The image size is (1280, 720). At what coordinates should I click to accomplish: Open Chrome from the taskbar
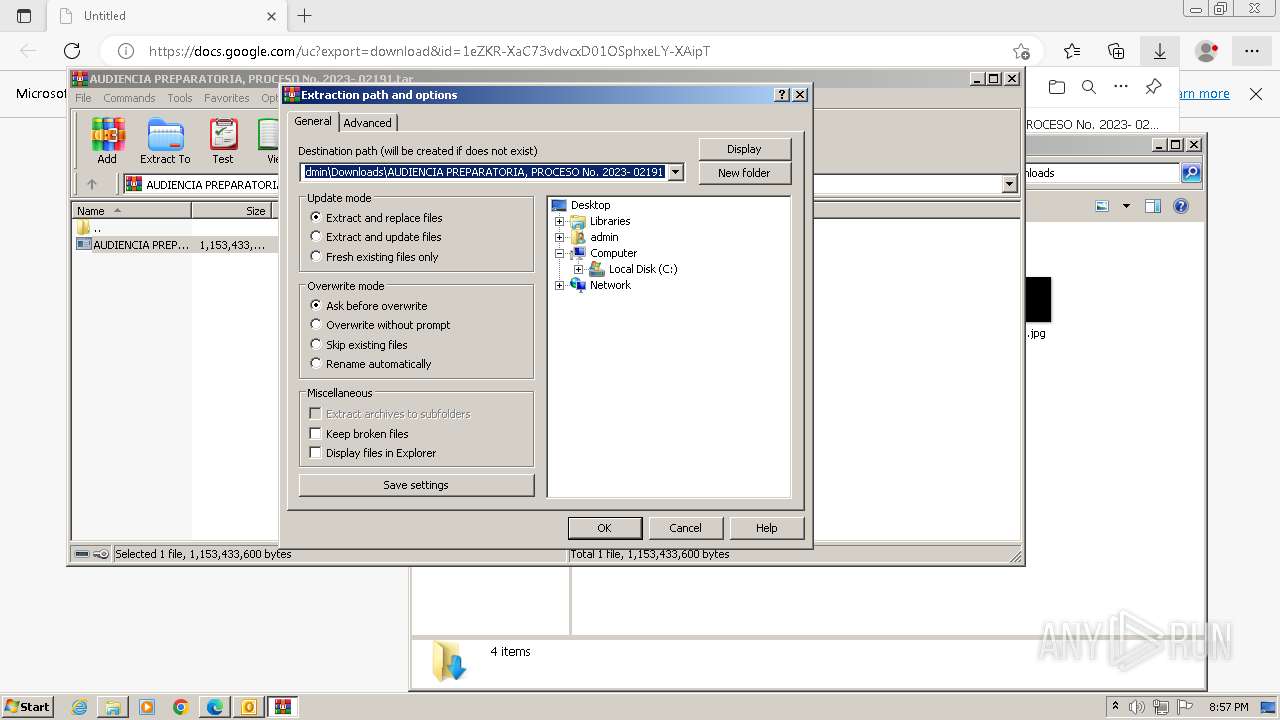(x=181, y=707)
